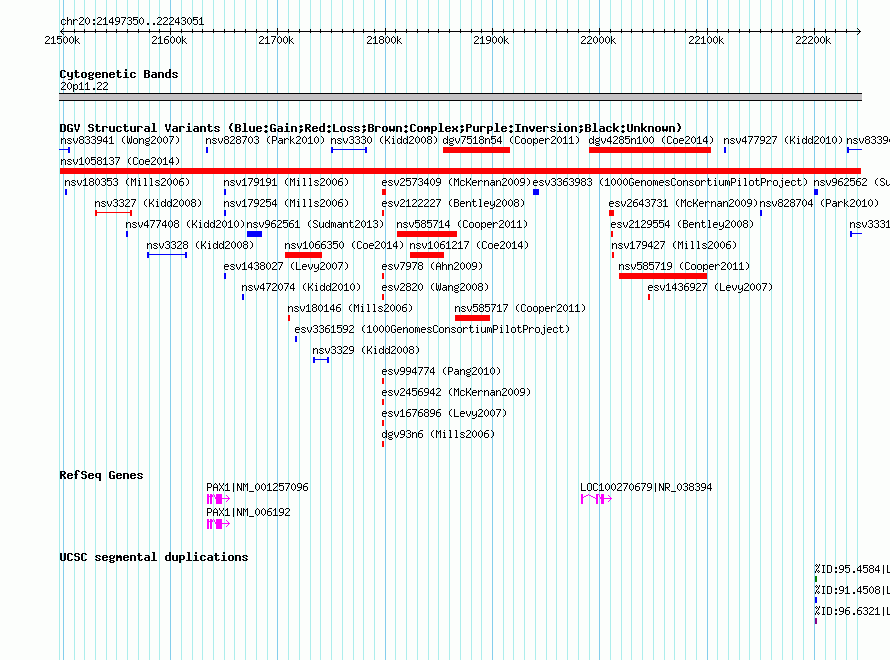Click the %ID:95.4584 segmental duplication entry

852,569
